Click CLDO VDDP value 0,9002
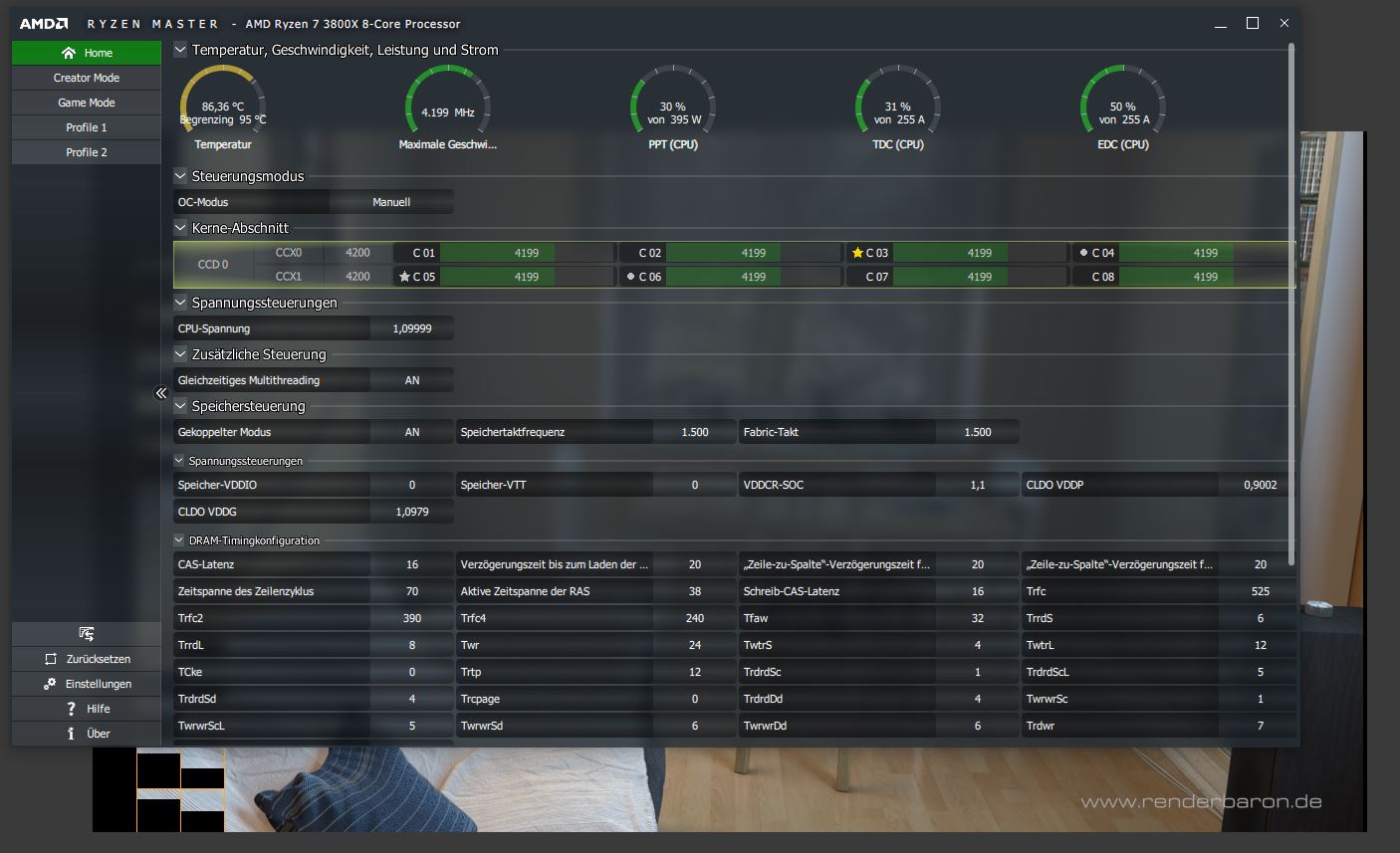1400x853 pixels. click(1261, 485)
